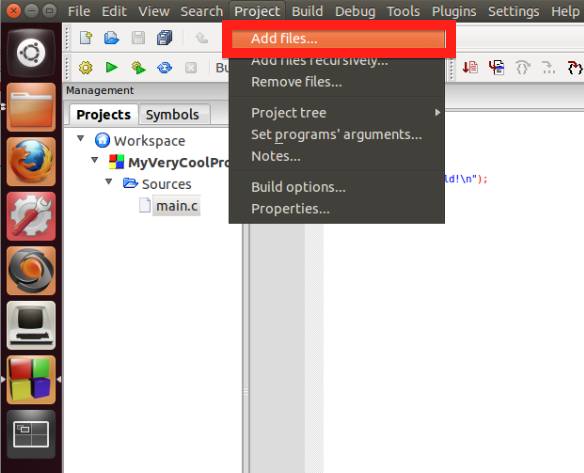
Task: Click the New file toolbar icon
Action: (x=86, y=38)
